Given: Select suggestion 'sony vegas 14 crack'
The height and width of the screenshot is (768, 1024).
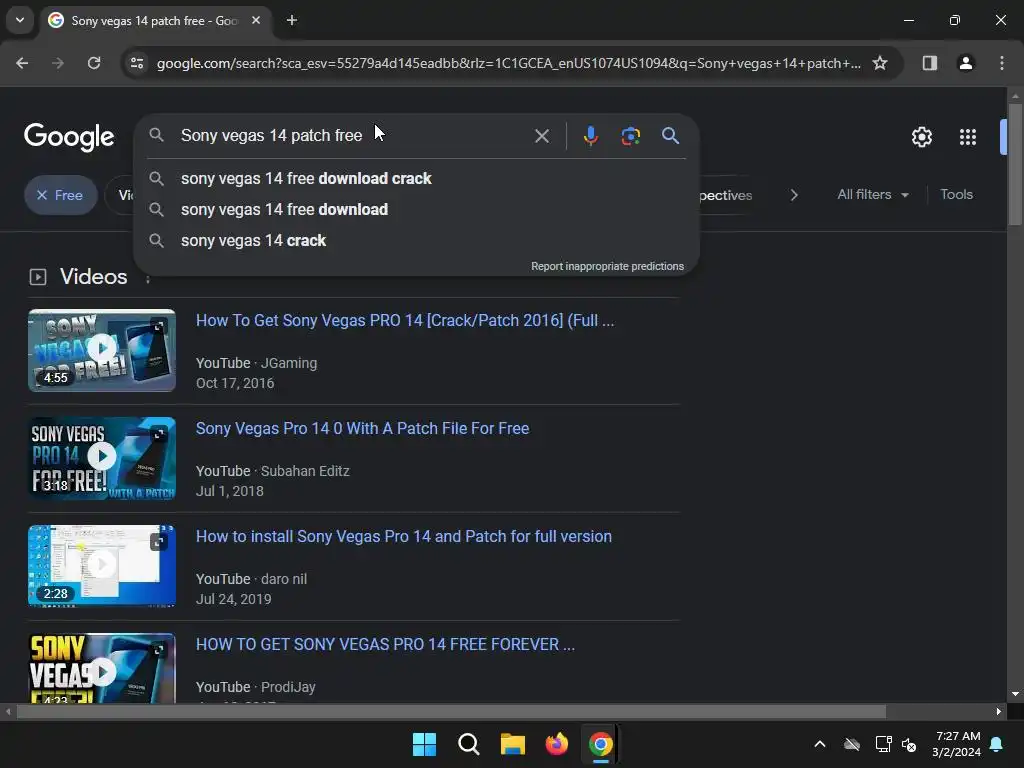Looking at the screenshot, I should click(416, 240).
